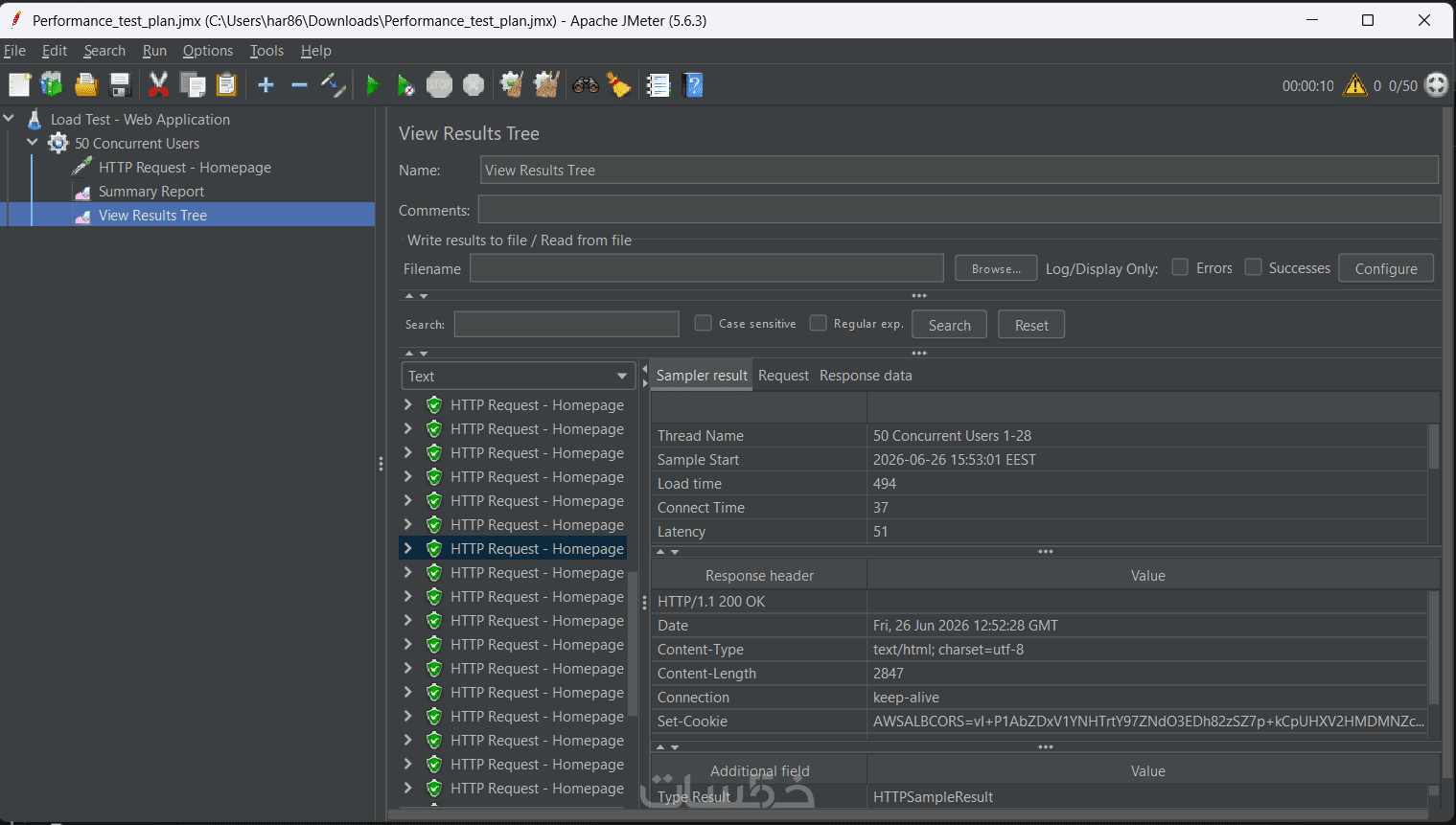
Task: Open Help with the question mark icon
Action: pos(693,85)
